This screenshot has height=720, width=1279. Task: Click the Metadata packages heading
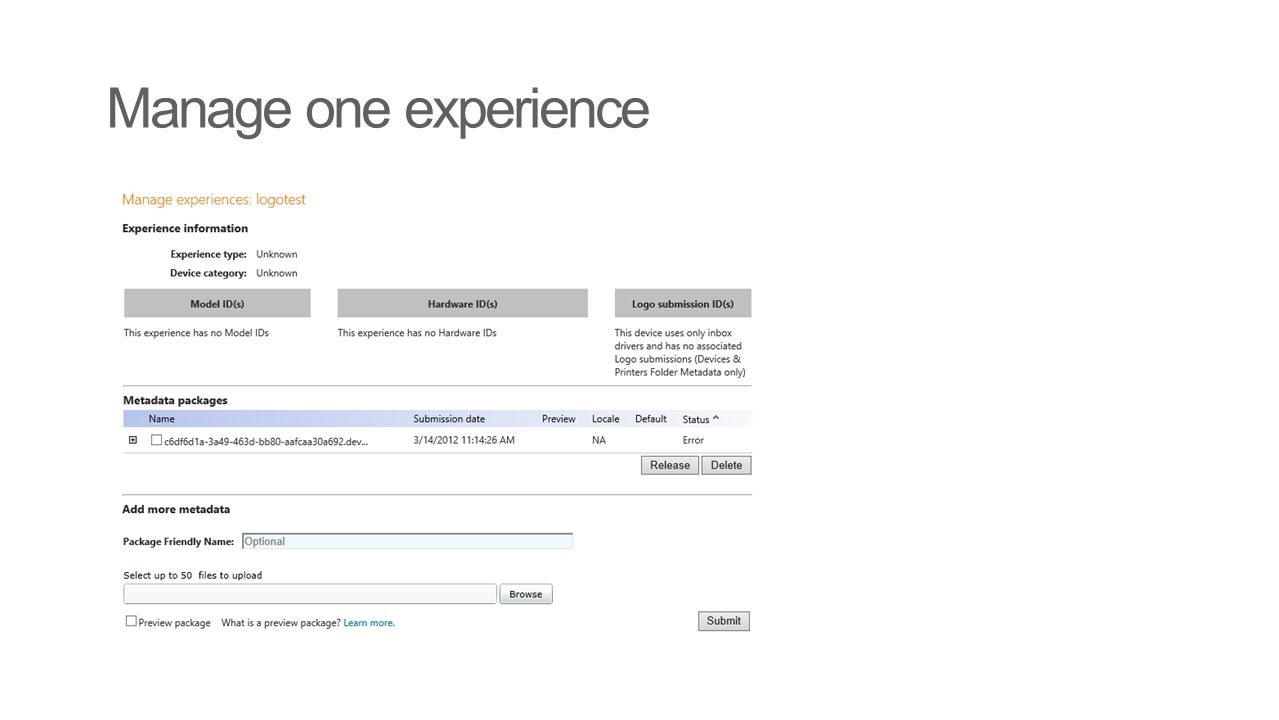tap(175, 400)
